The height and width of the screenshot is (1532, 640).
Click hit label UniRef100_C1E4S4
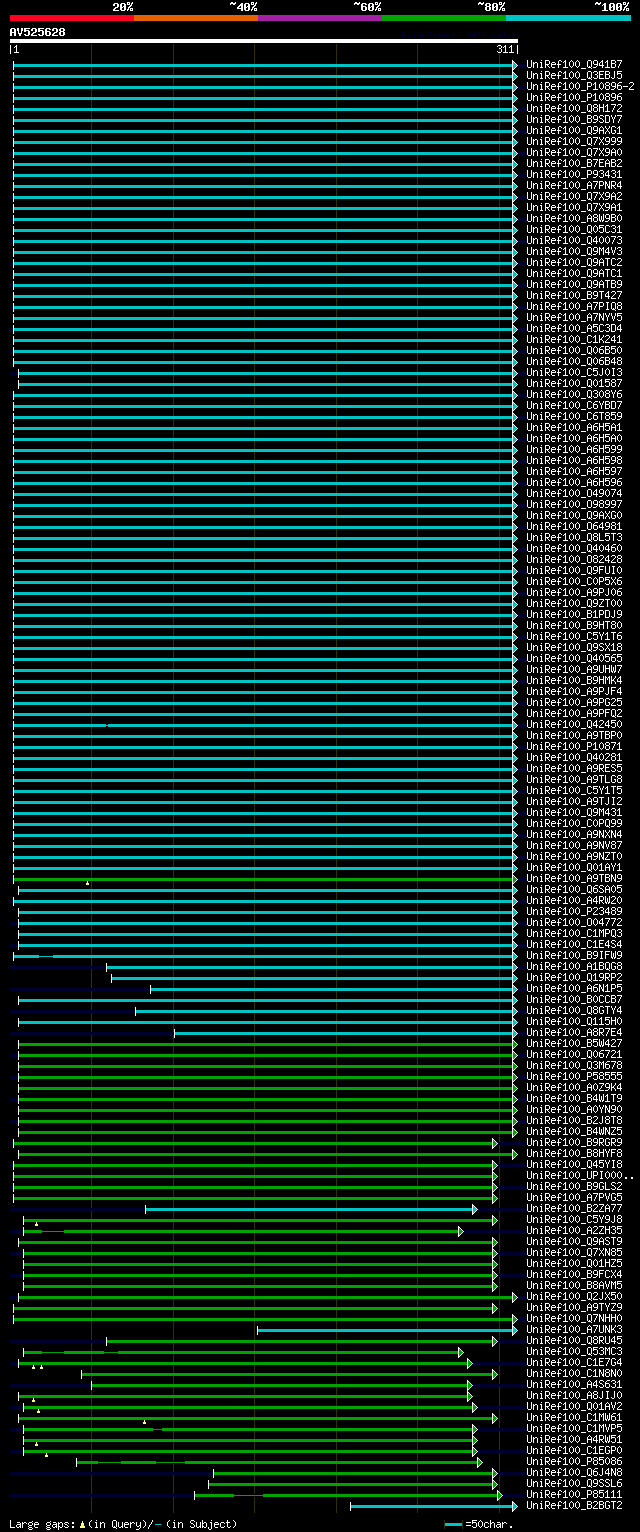tap(574, 944)
